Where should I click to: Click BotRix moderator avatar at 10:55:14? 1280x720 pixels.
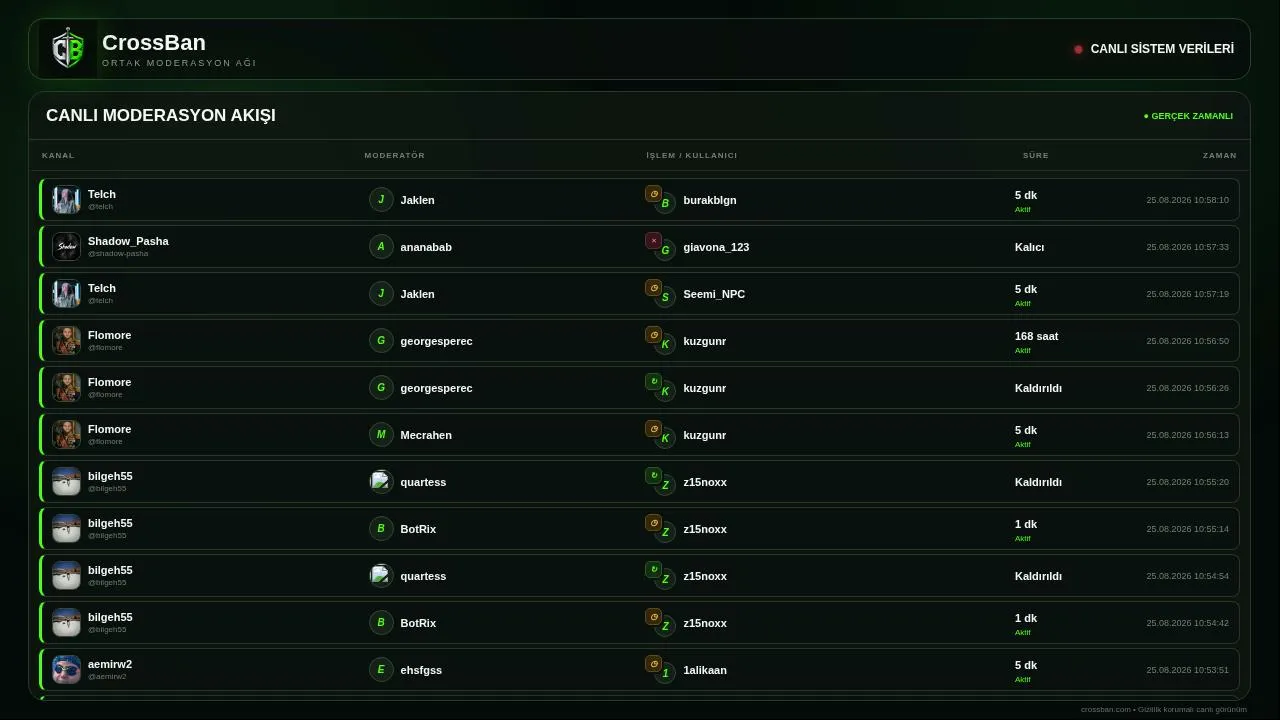(381, 528)
